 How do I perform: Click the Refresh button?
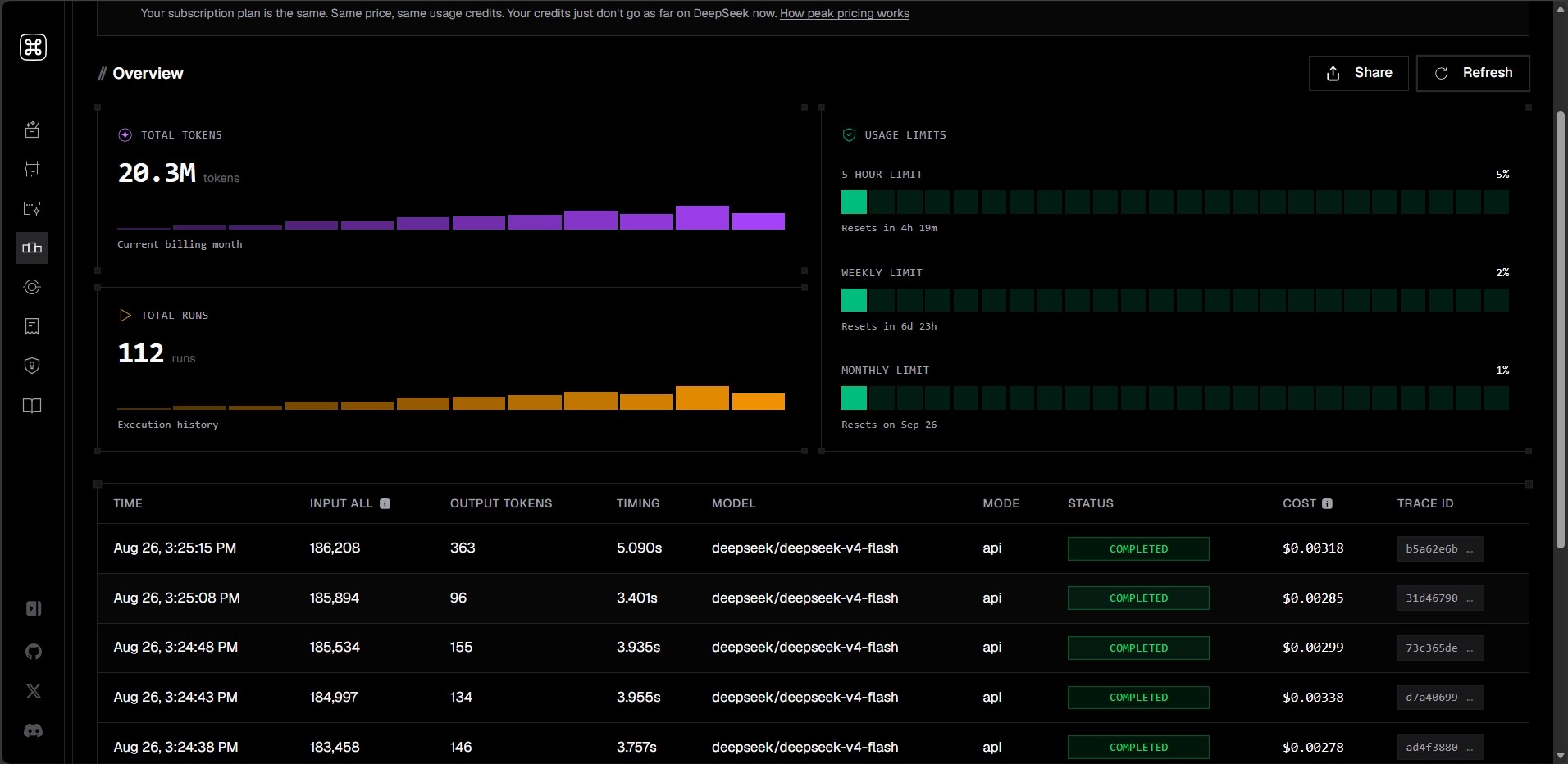[1473, 73]
